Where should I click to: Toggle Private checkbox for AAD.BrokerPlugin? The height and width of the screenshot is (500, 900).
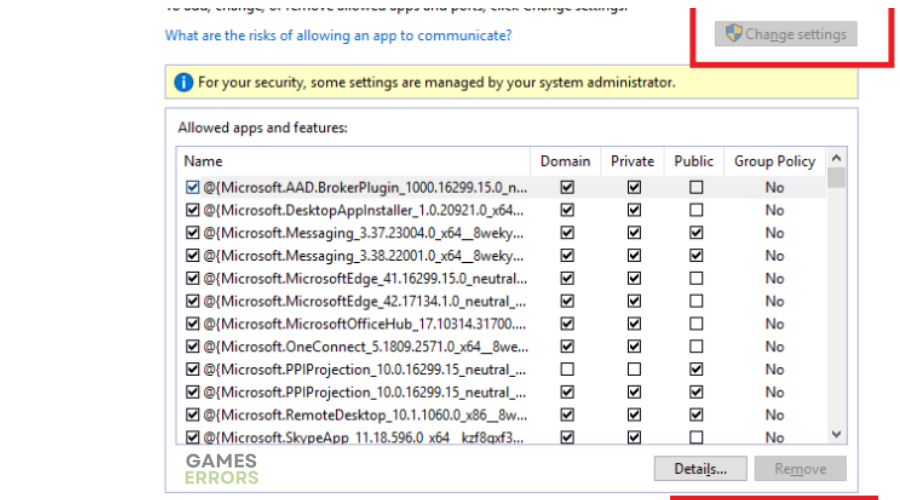634,187
